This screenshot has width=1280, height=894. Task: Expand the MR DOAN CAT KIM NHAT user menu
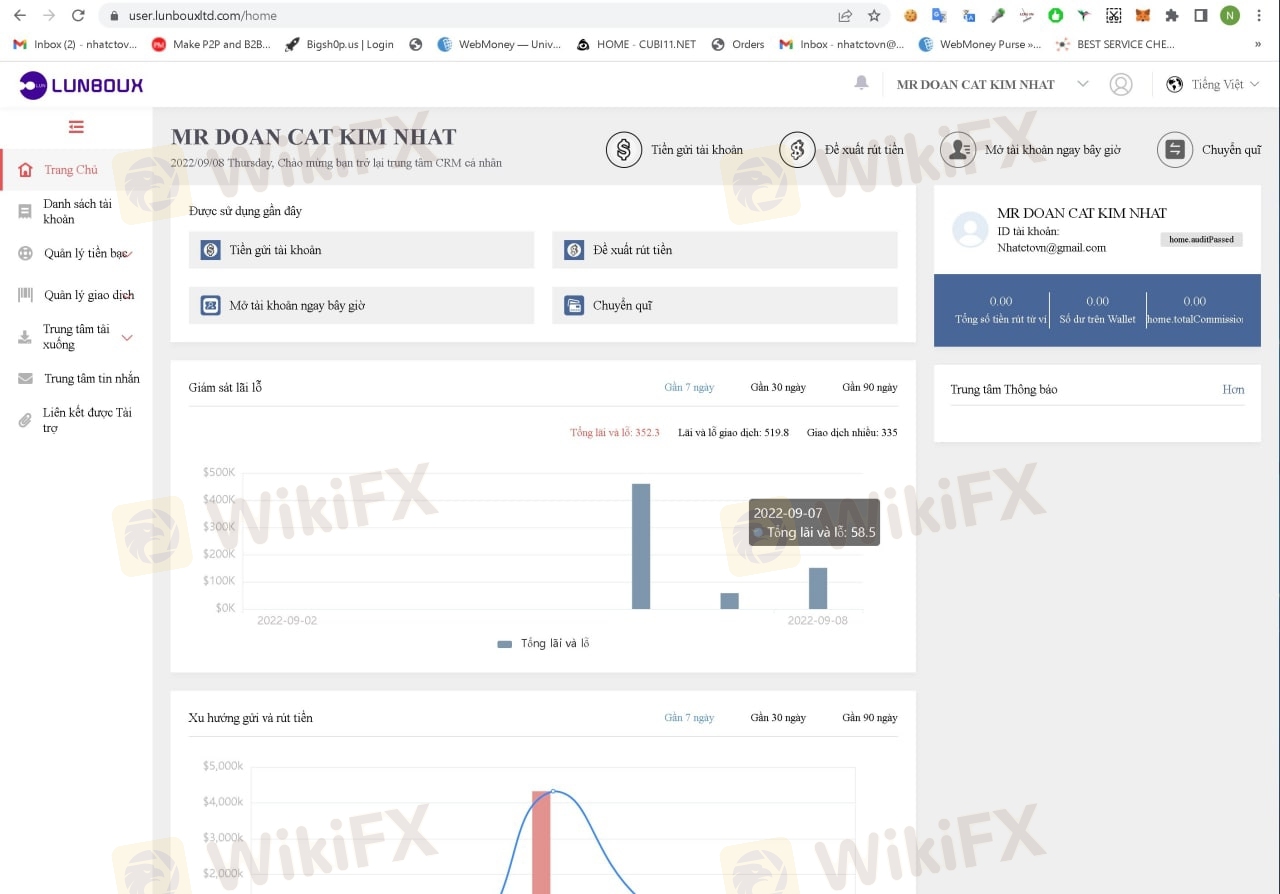pyautogui.click(x=989, y=85)
